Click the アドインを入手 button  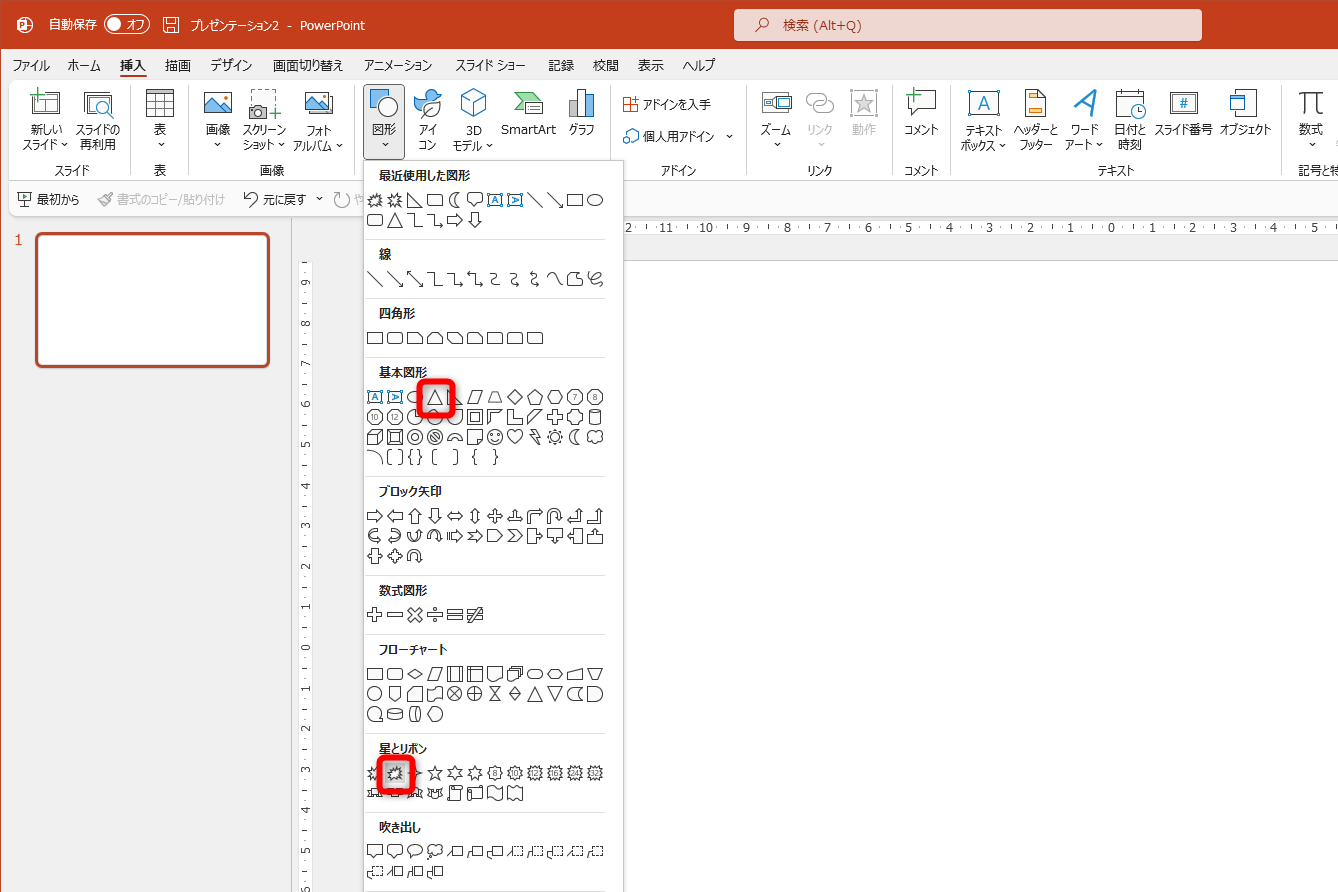675,102
